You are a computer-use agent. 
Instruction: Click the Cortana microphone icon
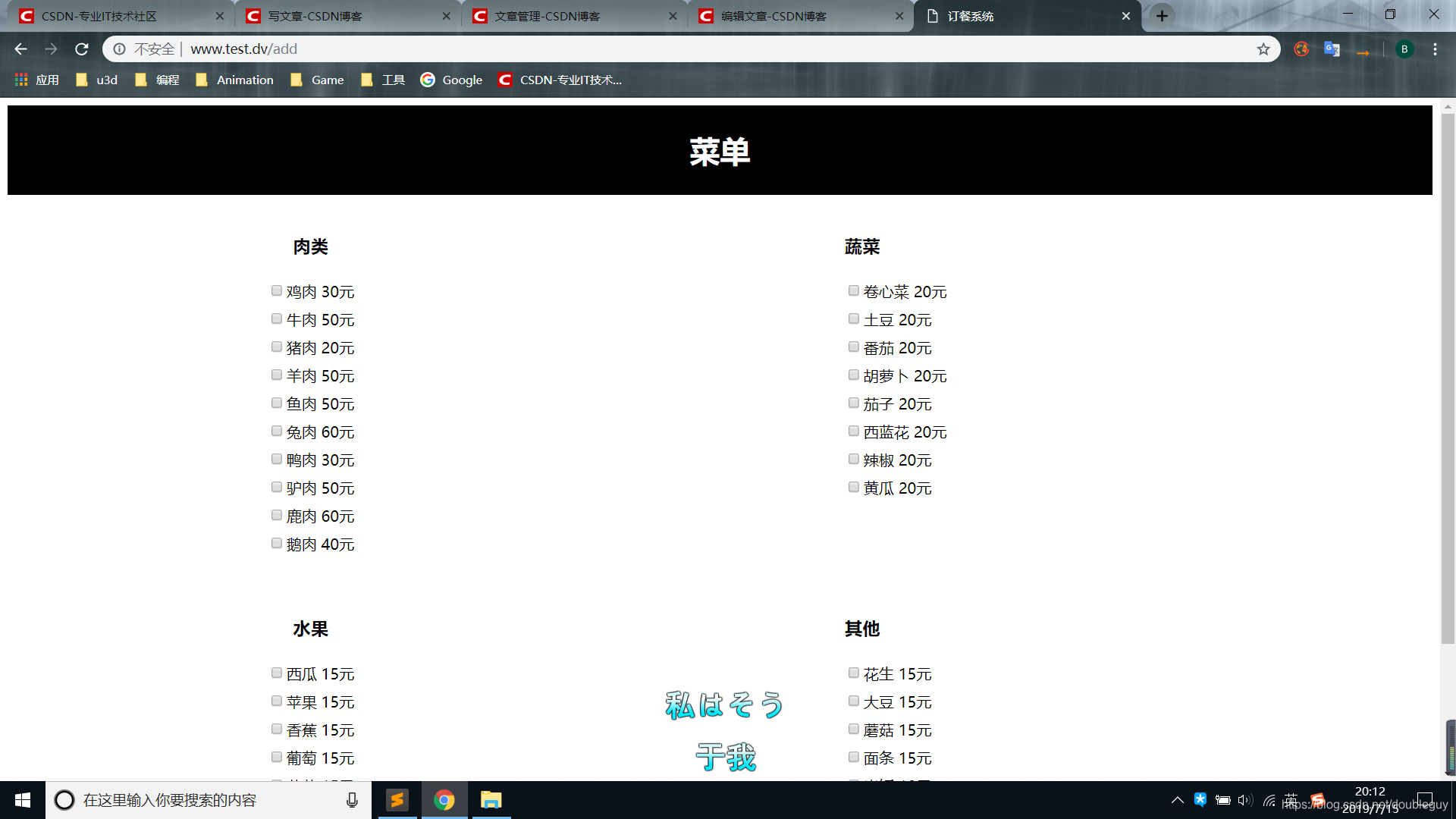(352, 800)
